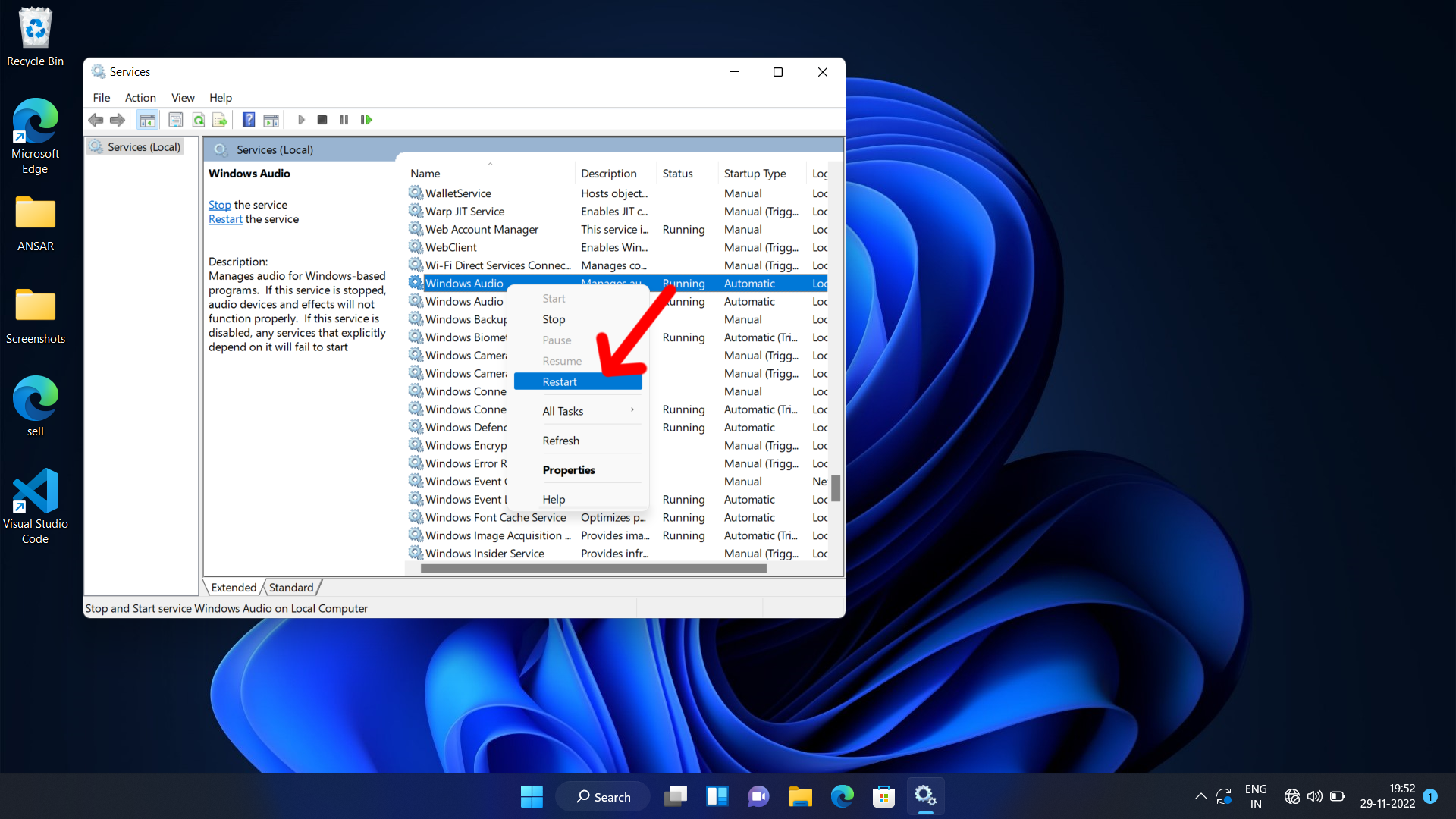This screenshot has width=1456, height=819.
Task: Open Task View on the taskbar
Action: 675,796
